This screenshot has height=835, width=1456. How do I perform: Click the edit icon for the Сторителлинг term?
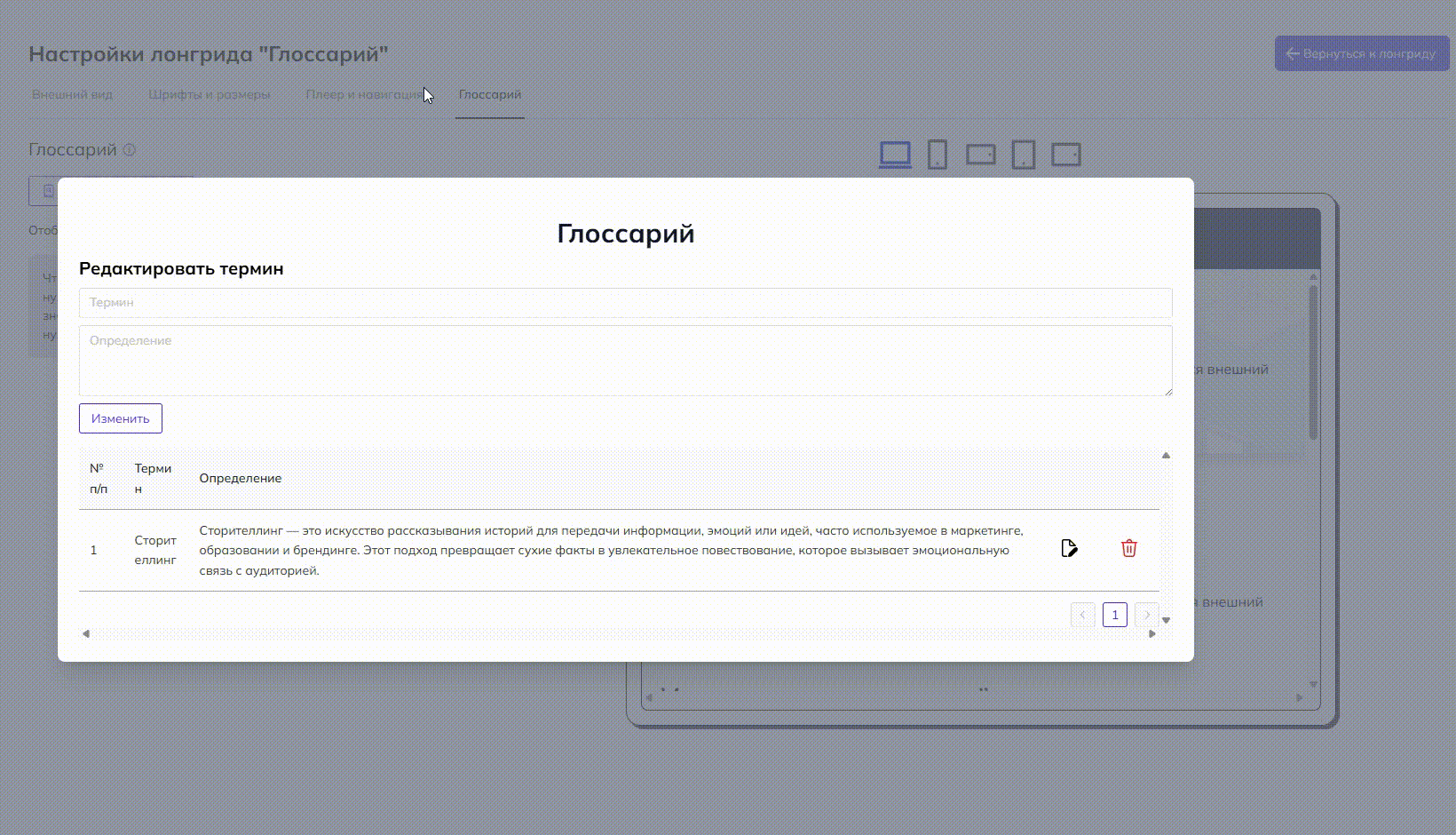pos(1069,548)
